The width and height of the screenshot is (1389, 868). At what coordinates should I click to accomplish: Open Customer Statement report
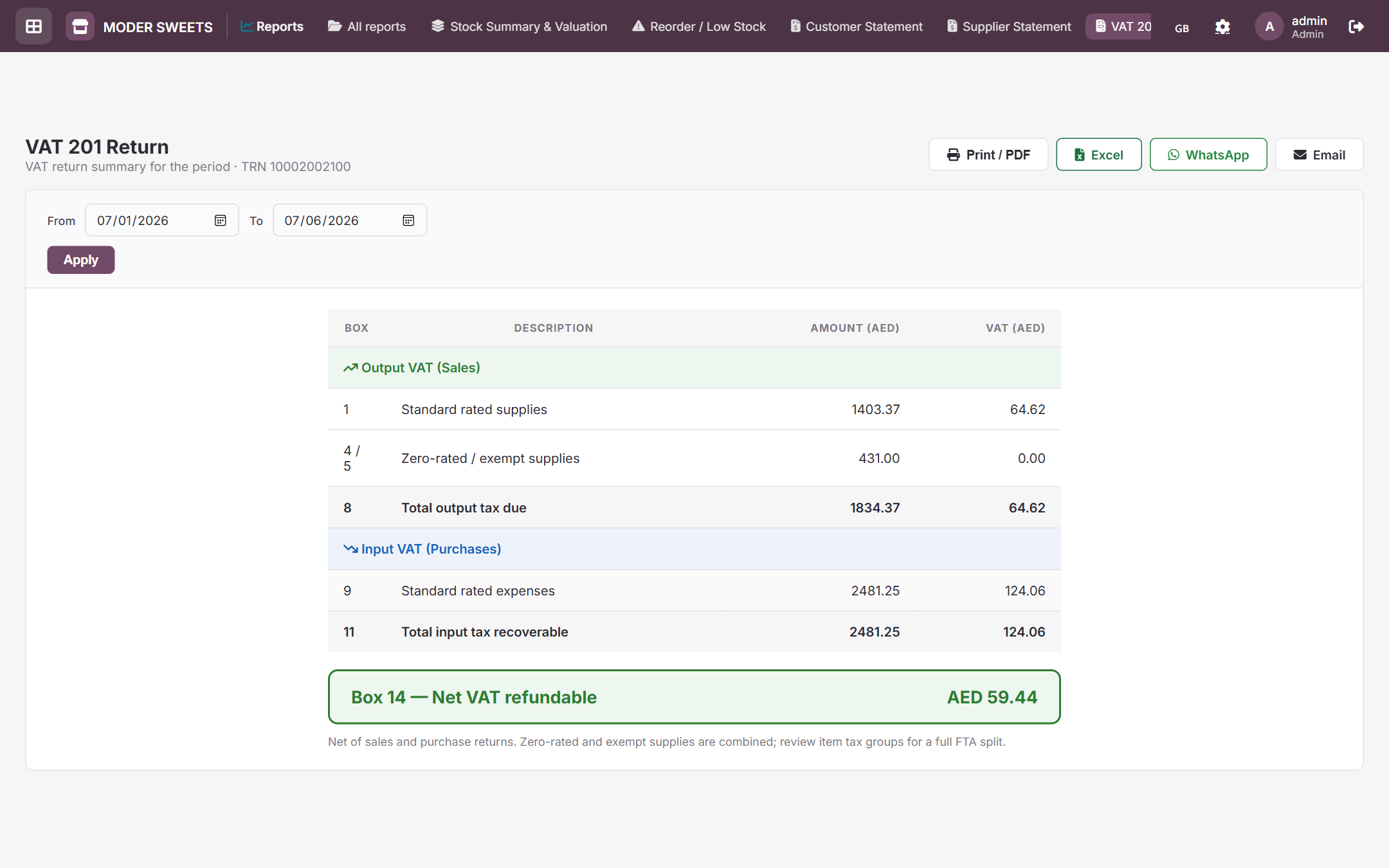click(x=857, y=26)
